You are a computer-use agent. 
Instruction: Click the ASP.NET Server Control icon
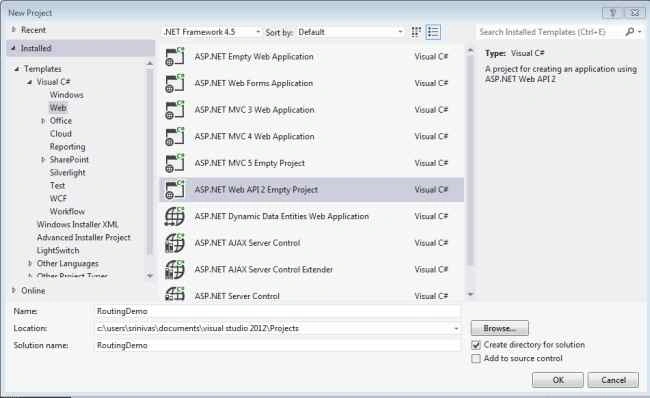click(x=175, y=294)
